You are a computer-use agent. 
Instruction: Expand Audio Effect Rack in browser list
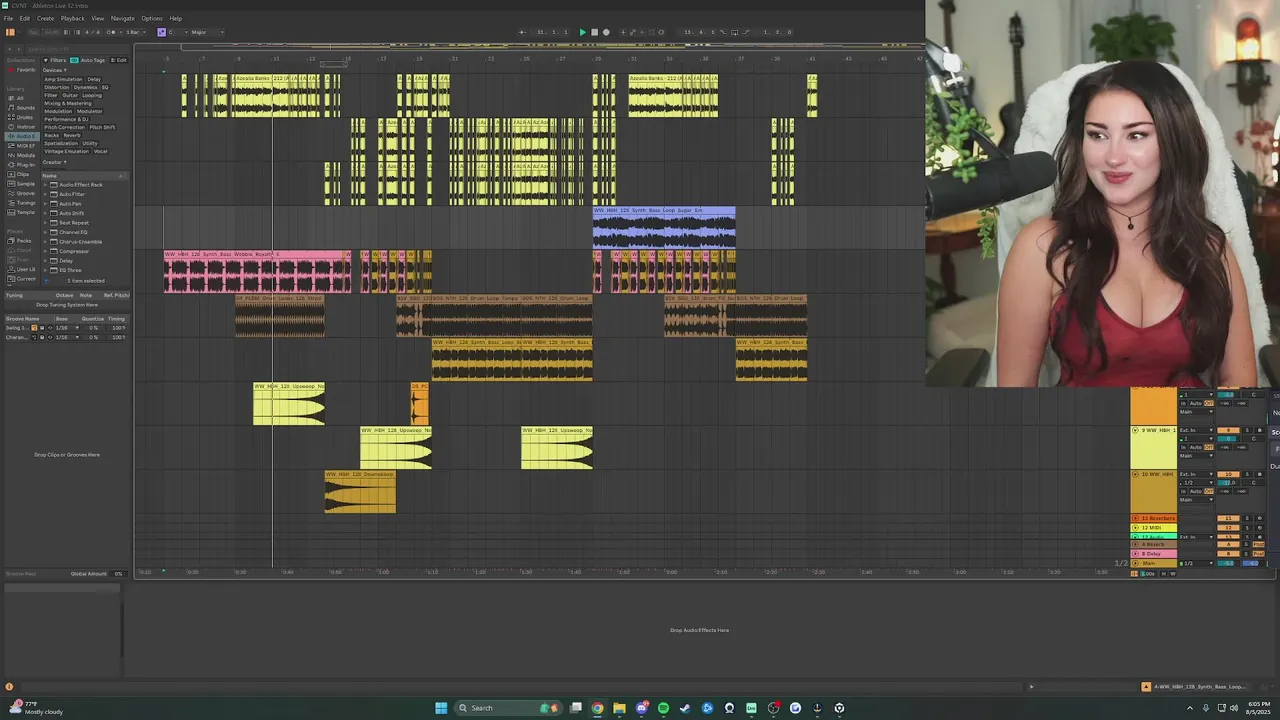[45, 184]
